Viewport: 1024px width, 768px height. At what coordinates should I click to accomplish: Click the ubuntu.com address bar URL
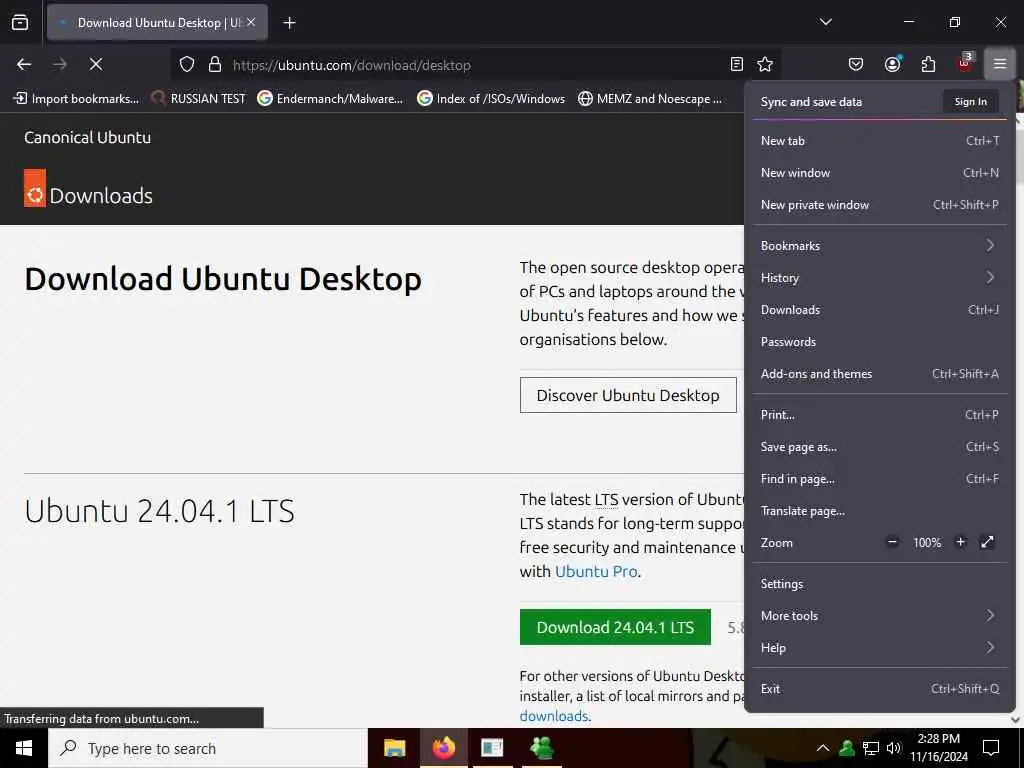click(x=351, y=65)
